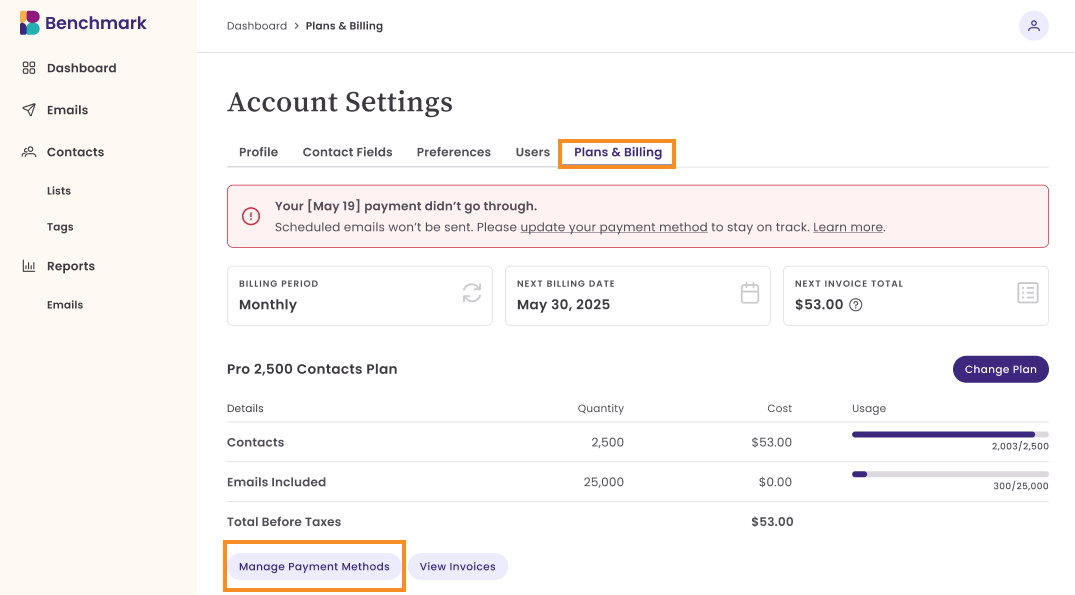Open the user profile avatar icon
1075x595 pixels.
coord(1033,26)
